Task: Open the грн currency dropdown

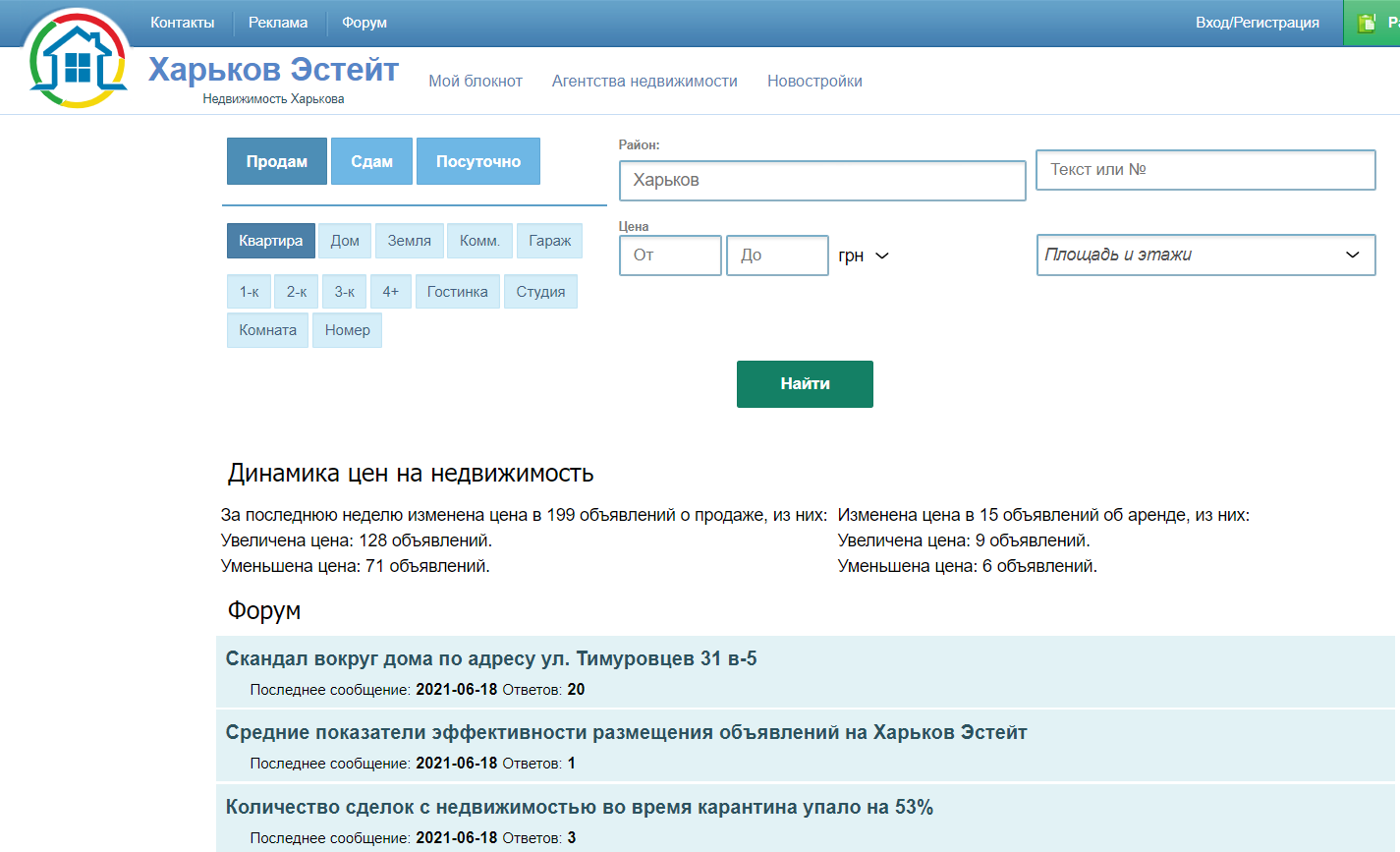Action: tap(864, 256)
